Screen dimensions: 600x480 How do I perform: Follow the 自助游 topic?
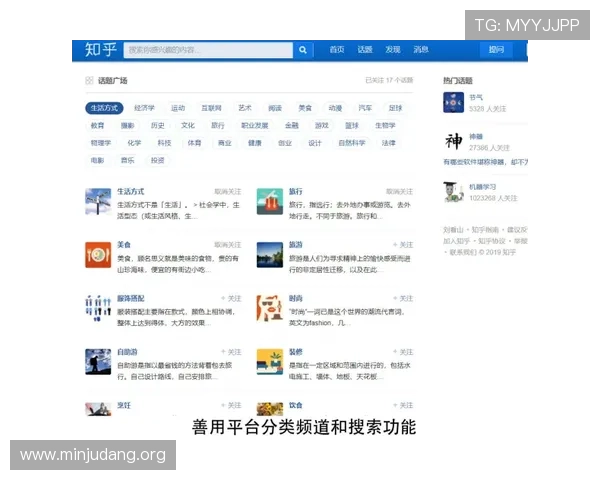[x=231, y=352]
